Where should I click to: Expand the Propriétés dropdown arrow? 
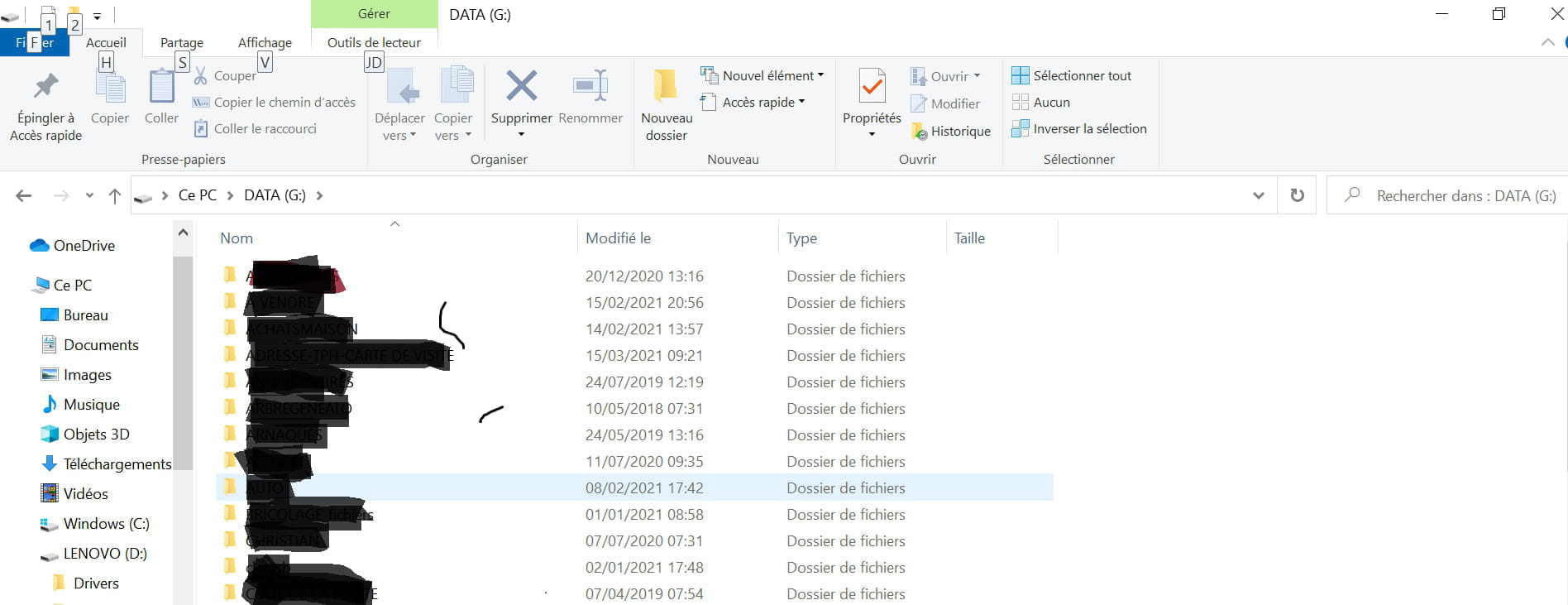(x=872, y=134)
